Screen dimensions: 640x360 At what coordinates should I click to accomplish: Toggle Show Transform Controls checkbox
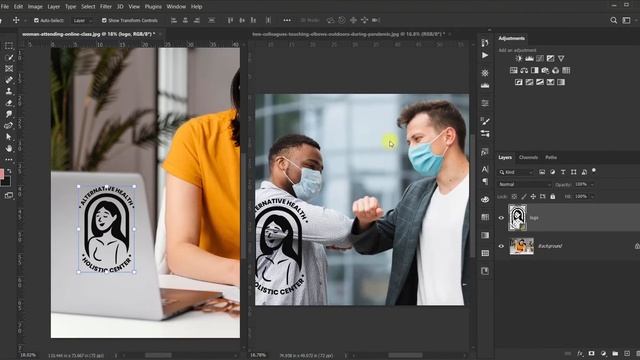point(104,20)
